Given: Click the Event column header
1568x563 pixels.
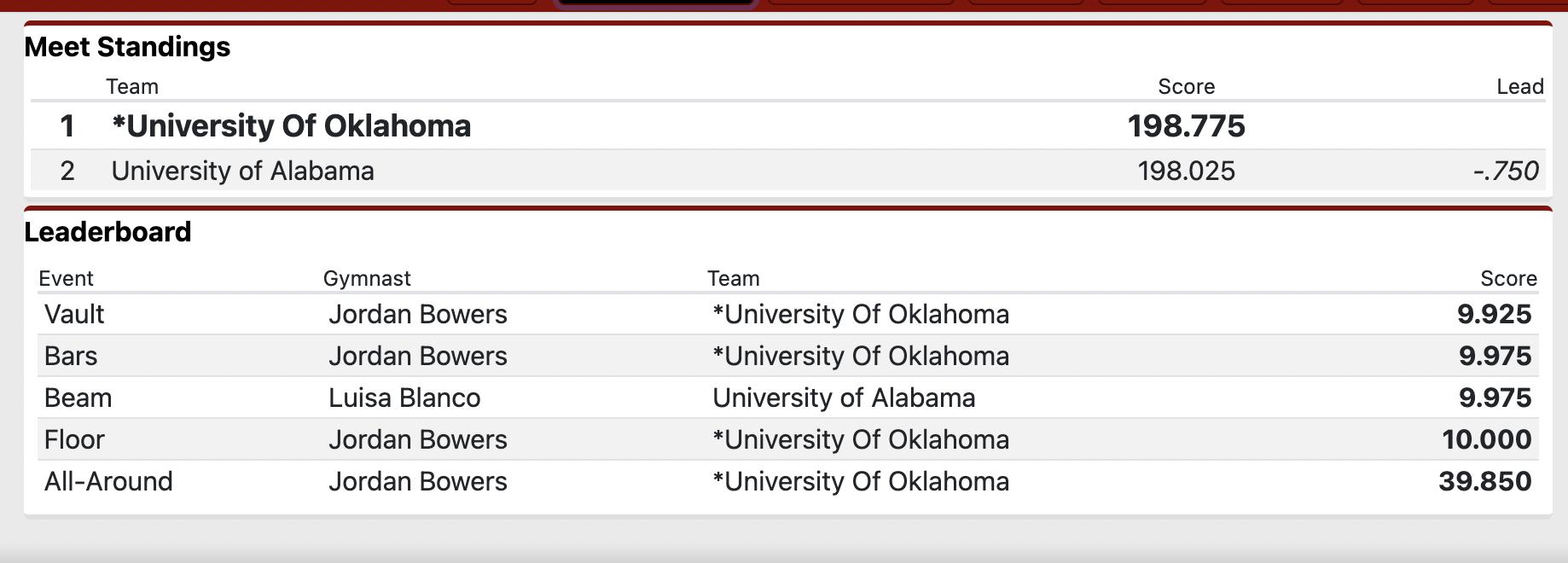Looking at the screenshot, I should pos(66,278).
